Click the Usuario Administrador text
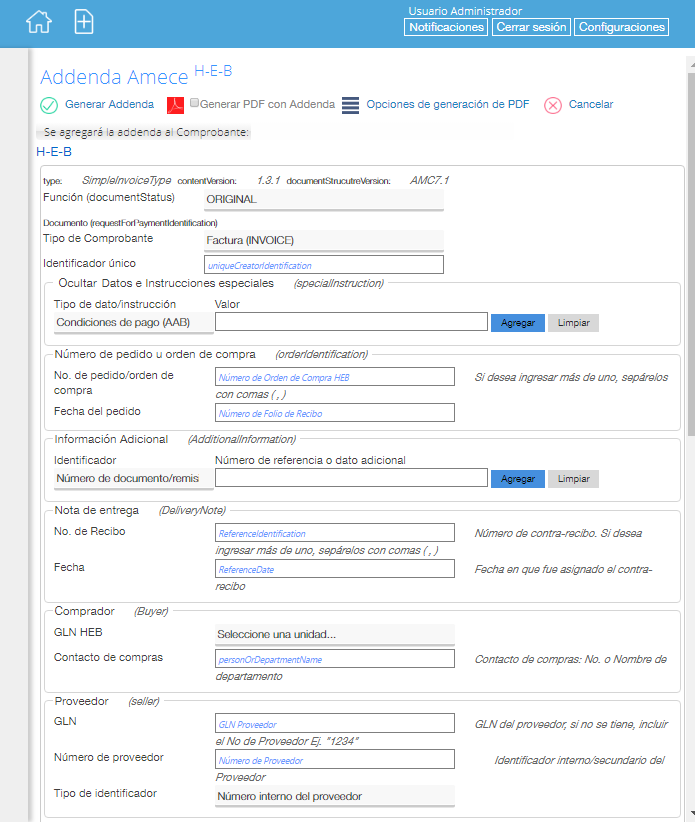Screen dimensions: 695x822 coord(465,11)
